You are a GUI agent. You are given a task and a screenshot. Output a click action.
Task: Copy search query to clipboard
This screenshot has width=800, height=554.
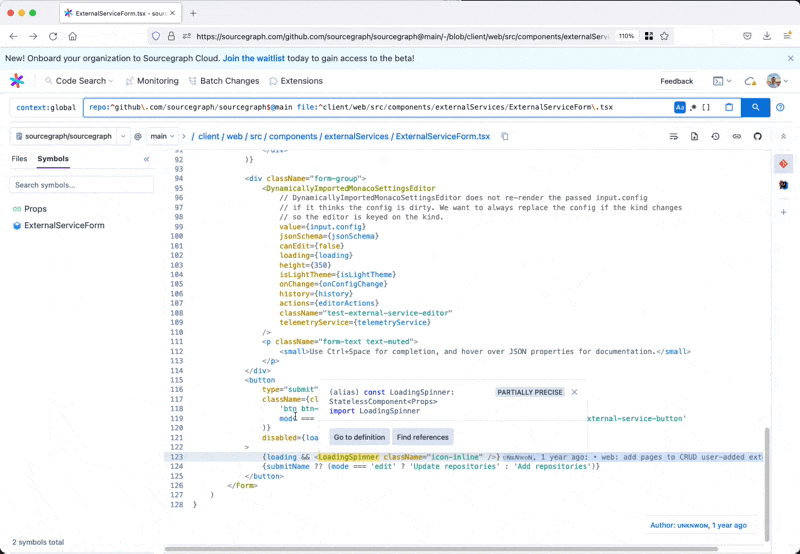tap(729, 107)
